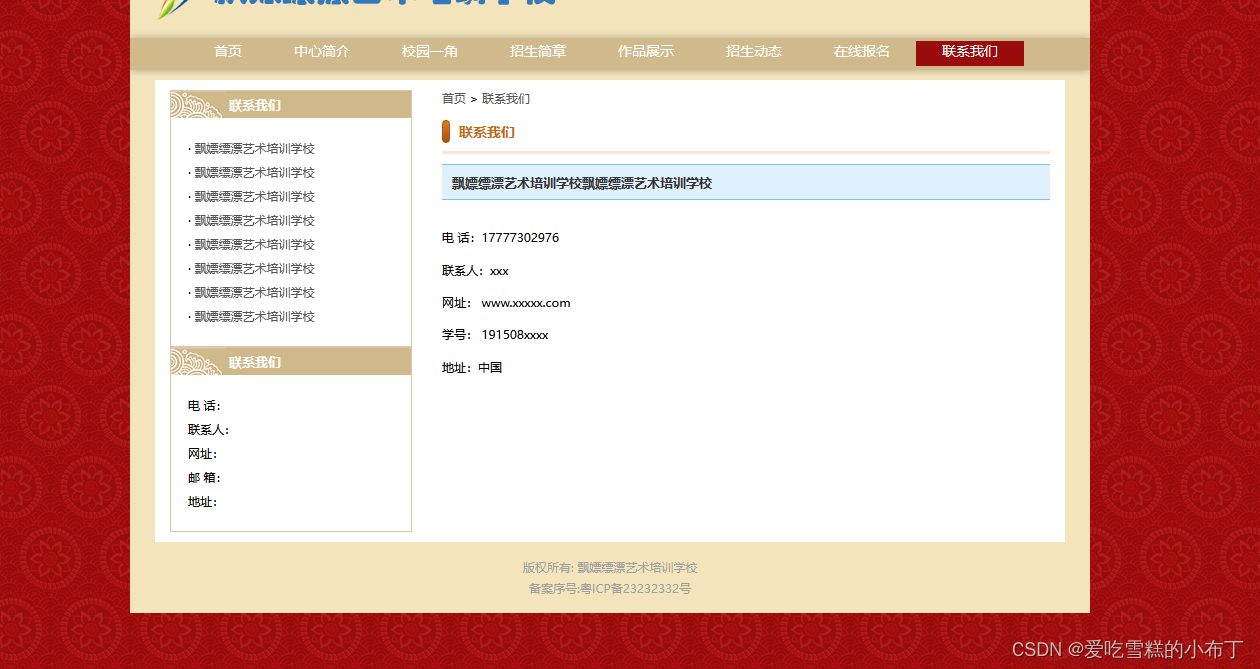Image resolution: width=1260 pixels, height=669 pixels.
Task: Go to the 招生动态 navigation item
Action: 754,52
